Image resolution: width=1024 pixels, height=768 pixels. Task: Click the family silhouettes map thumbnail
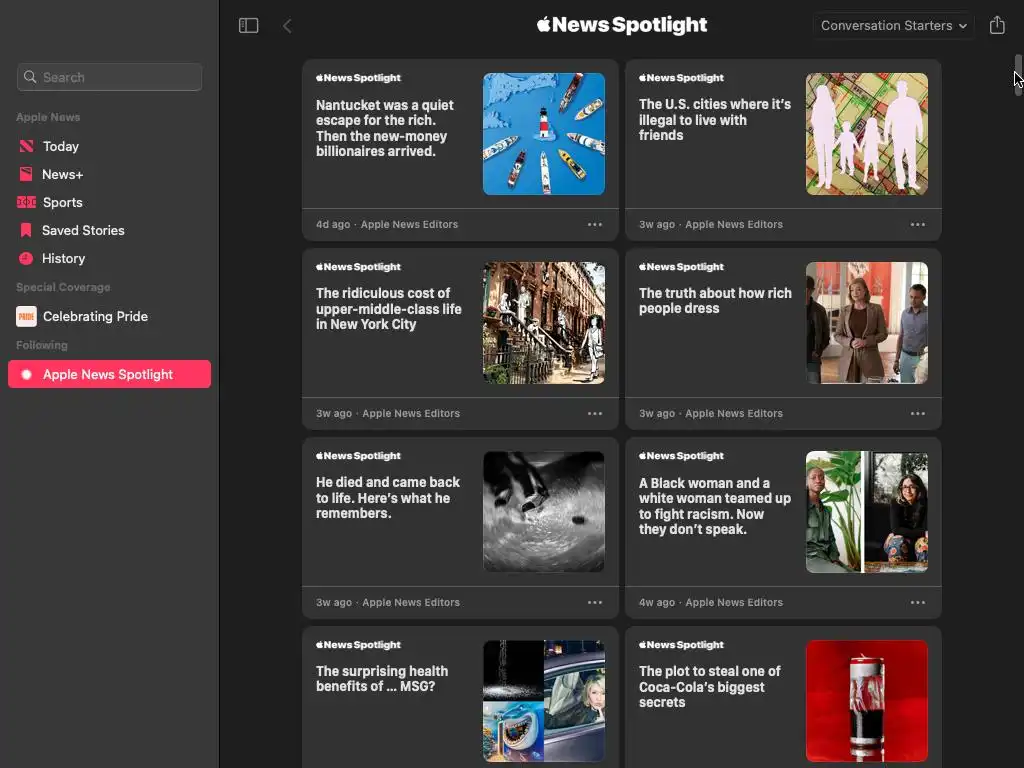click(867, 134)
